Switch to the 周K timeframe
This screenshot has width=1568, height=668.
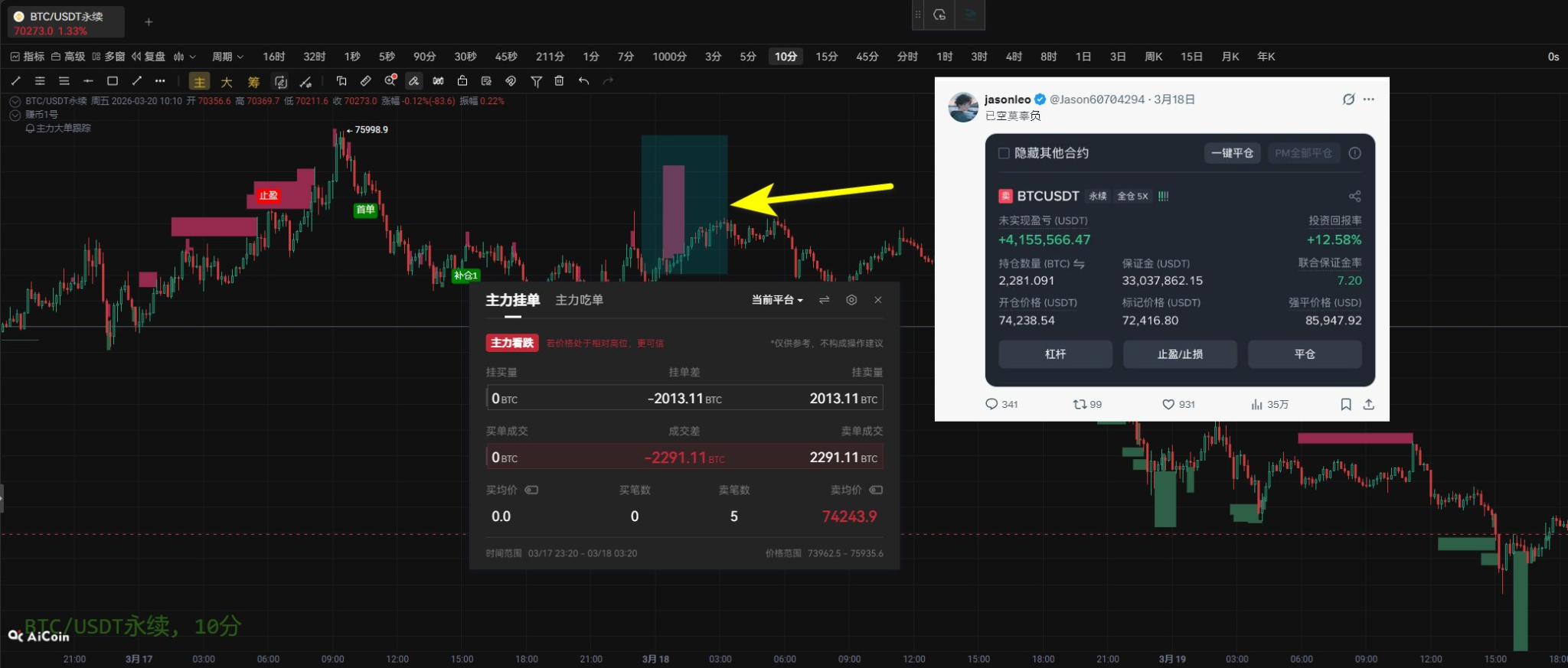[1154, 57]
